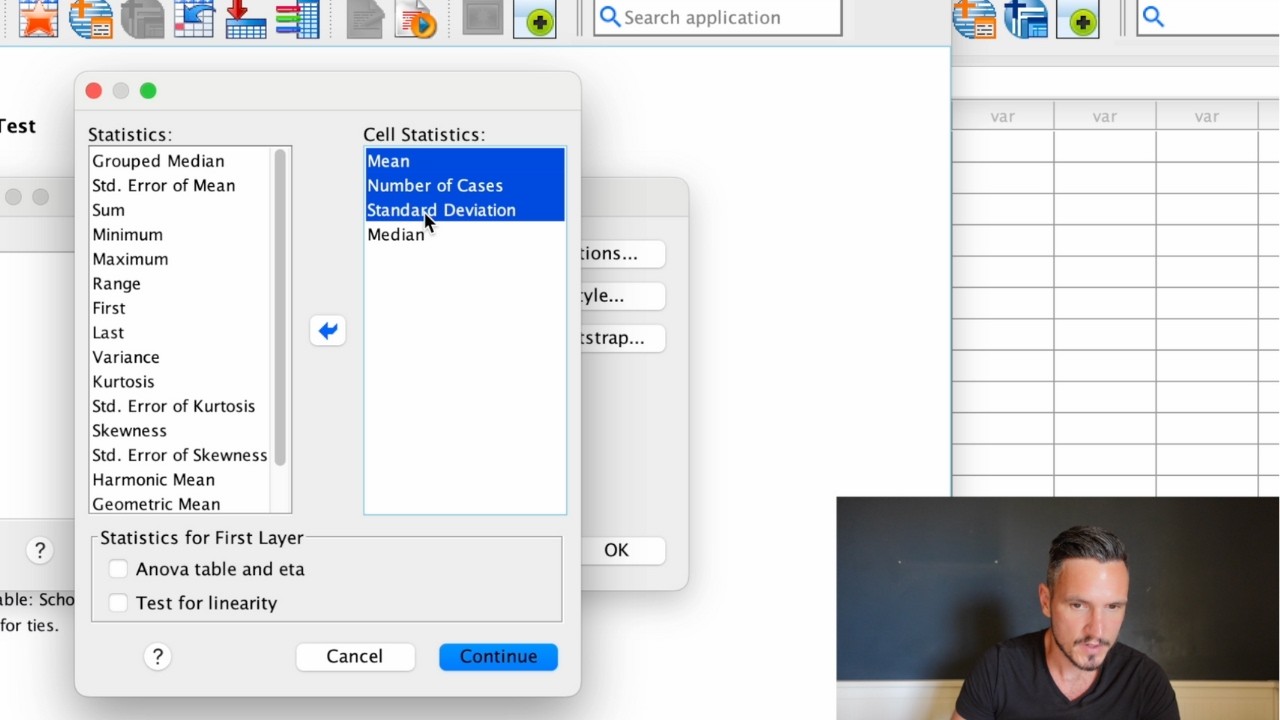
Task: Click the blue move-back arrow button
Action: click(328, 331)
